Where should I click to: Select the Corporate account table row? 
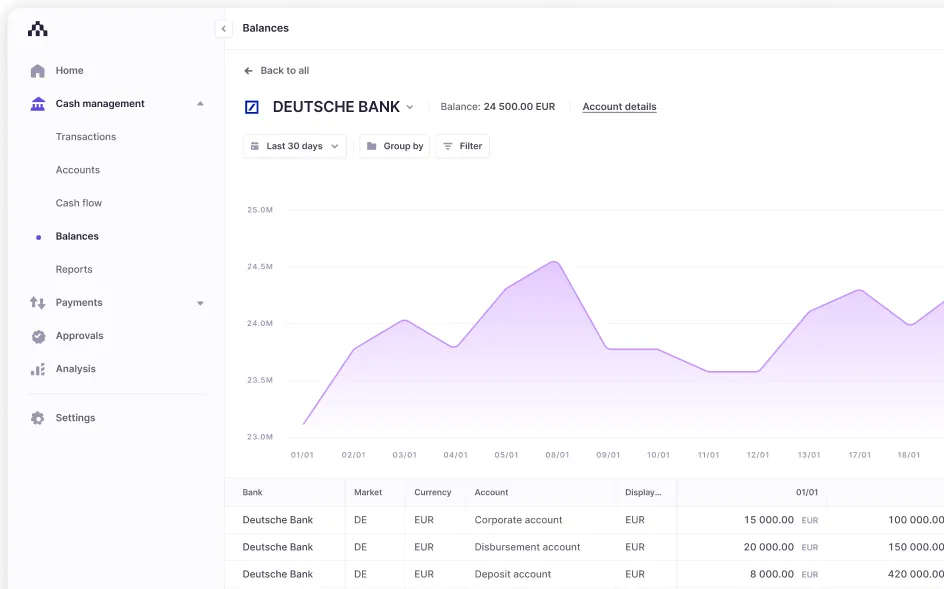pos(518,520)
